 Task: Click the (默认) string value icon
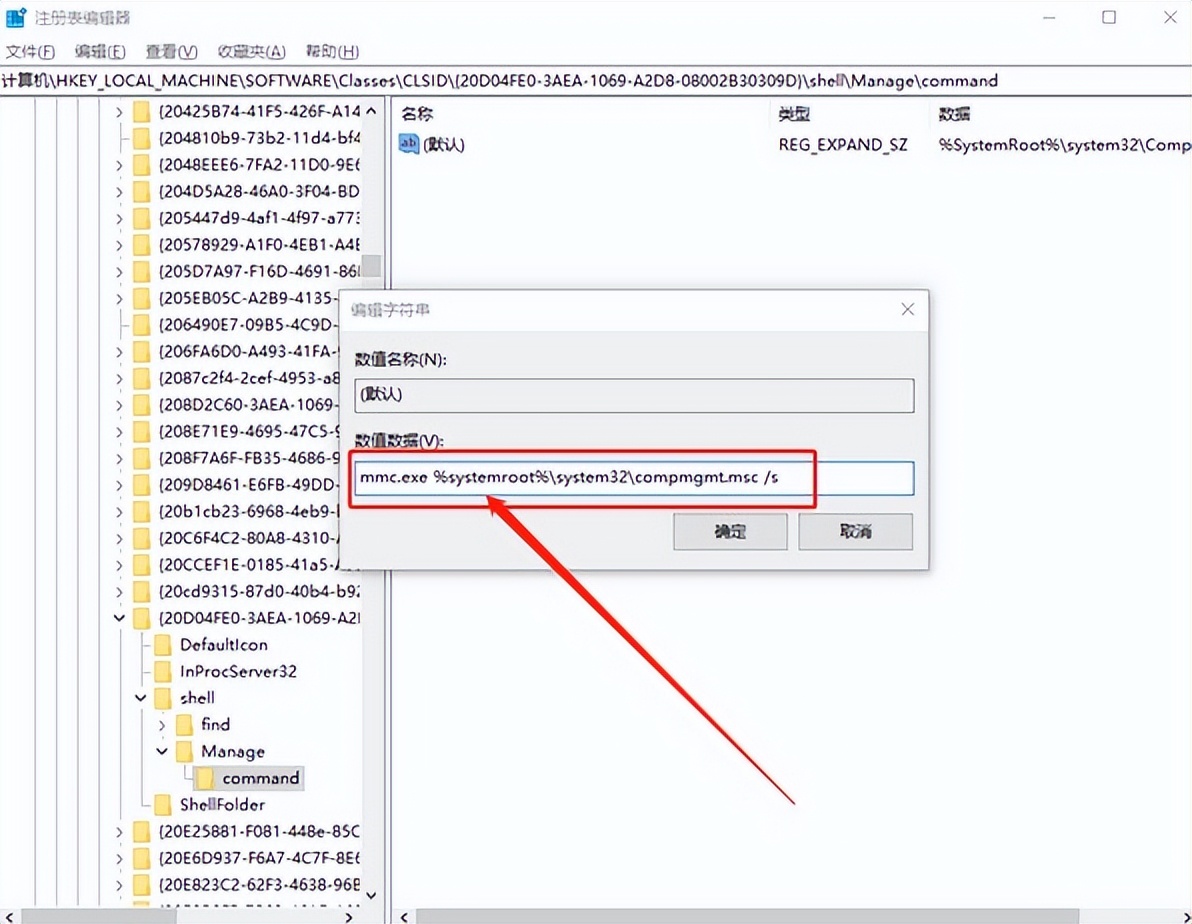[409, 144]
